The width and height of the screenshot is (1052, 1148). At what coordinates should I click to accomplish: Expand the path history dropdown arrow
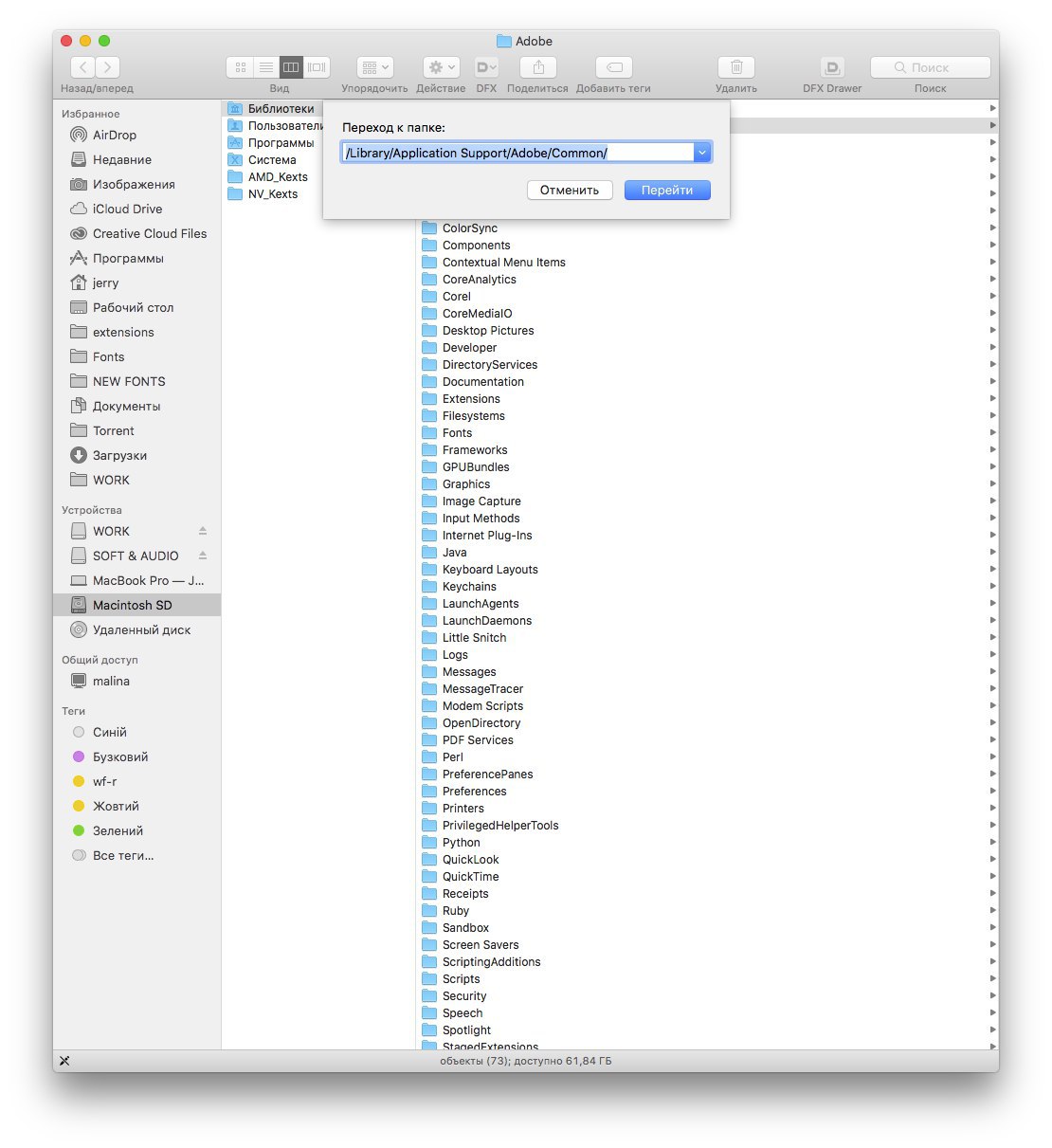pos(702,152)
